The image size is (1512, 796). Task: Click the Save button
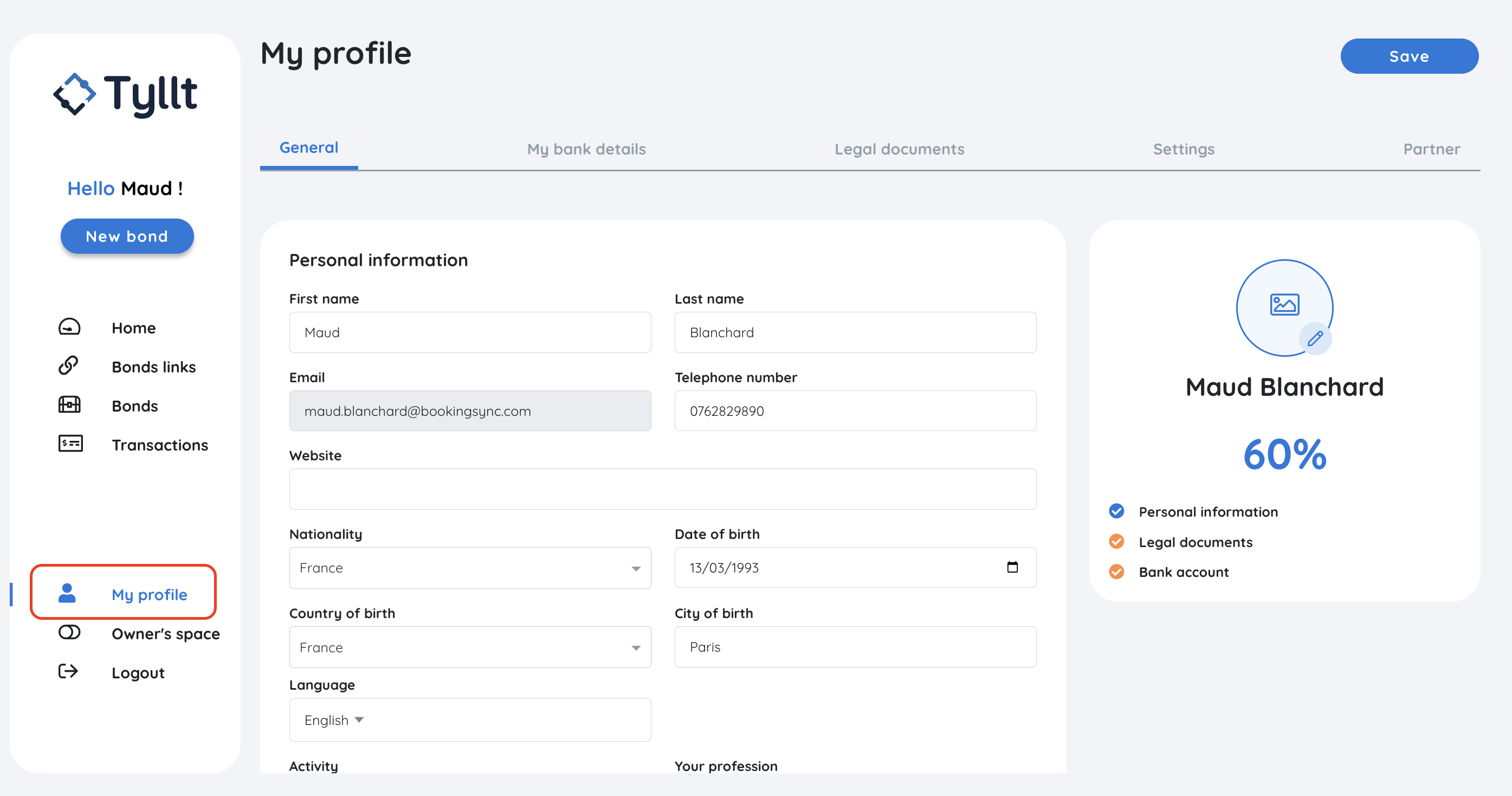click(1408, 56)
